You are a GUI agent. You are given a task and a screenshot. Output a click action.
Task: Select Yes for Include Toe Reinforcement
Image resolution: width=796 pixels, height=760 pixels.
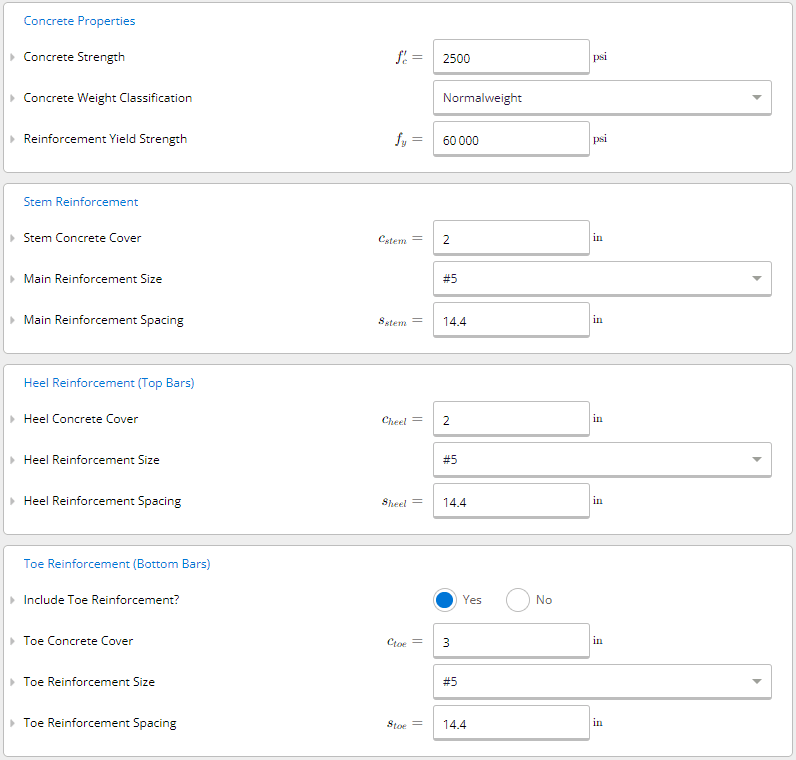tap(446, 600)
